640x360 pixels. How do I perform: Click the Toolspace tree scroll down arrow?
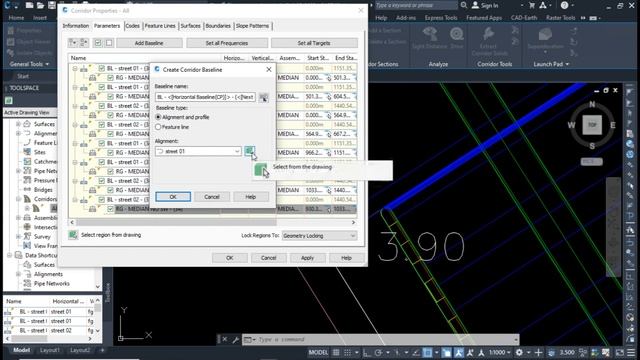pyautogui.click(x=98, y=287)
